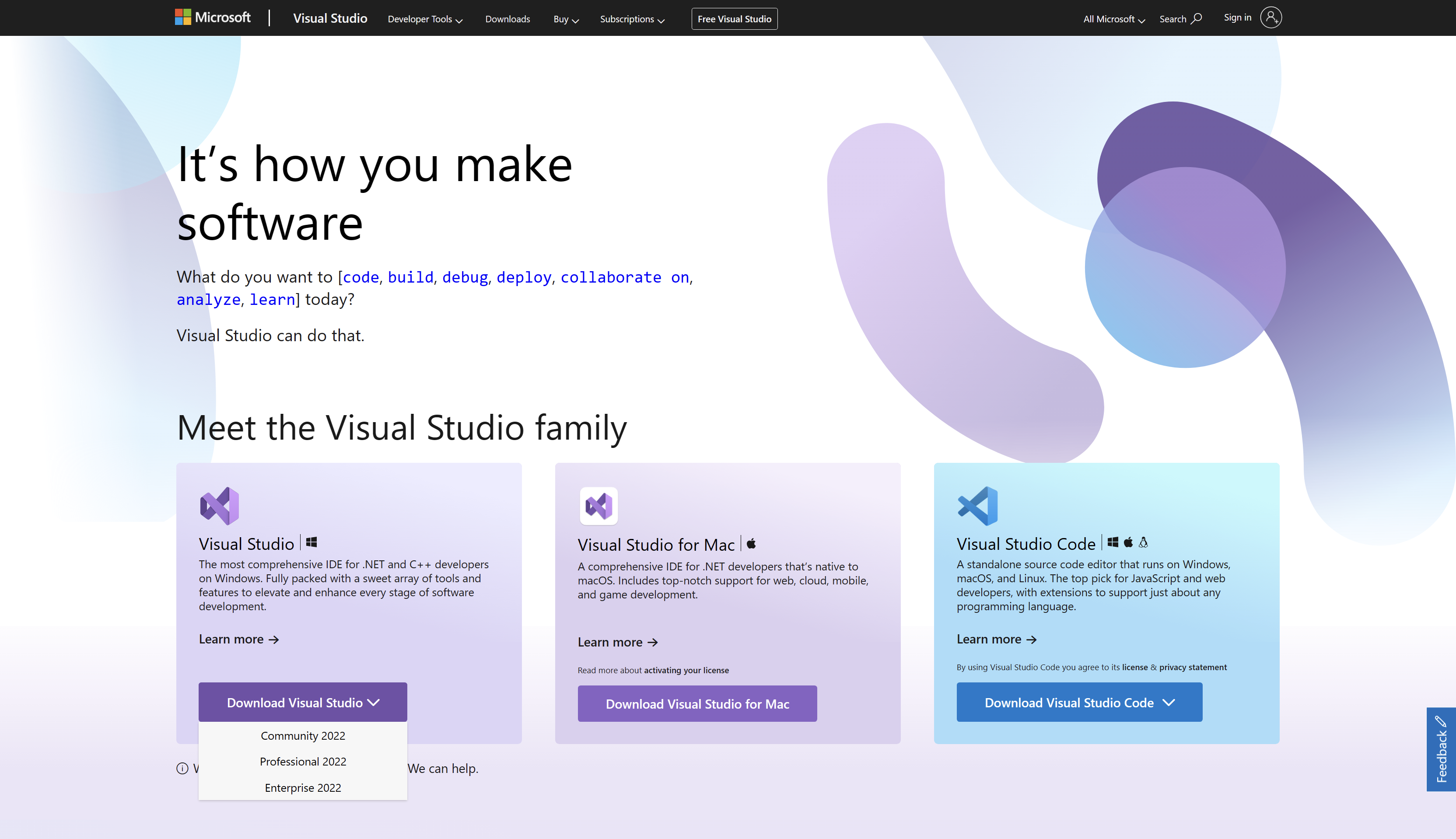Viewport: 1456px width, 839px height.
Task: Click the account avatar icon
Action: [1270, 17]
